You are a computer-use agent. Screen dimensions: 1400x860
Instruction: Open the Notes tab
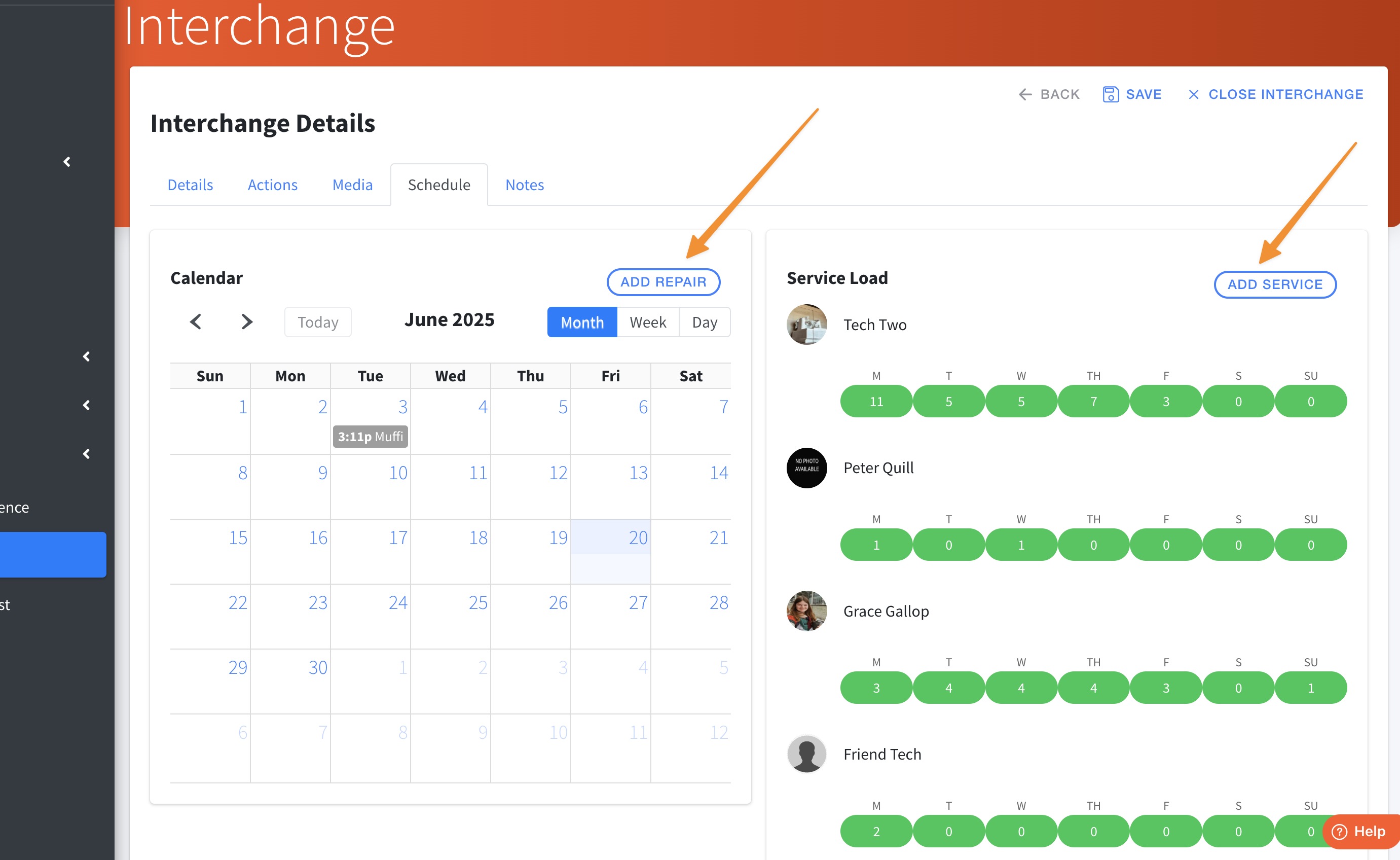pos(524,185)
